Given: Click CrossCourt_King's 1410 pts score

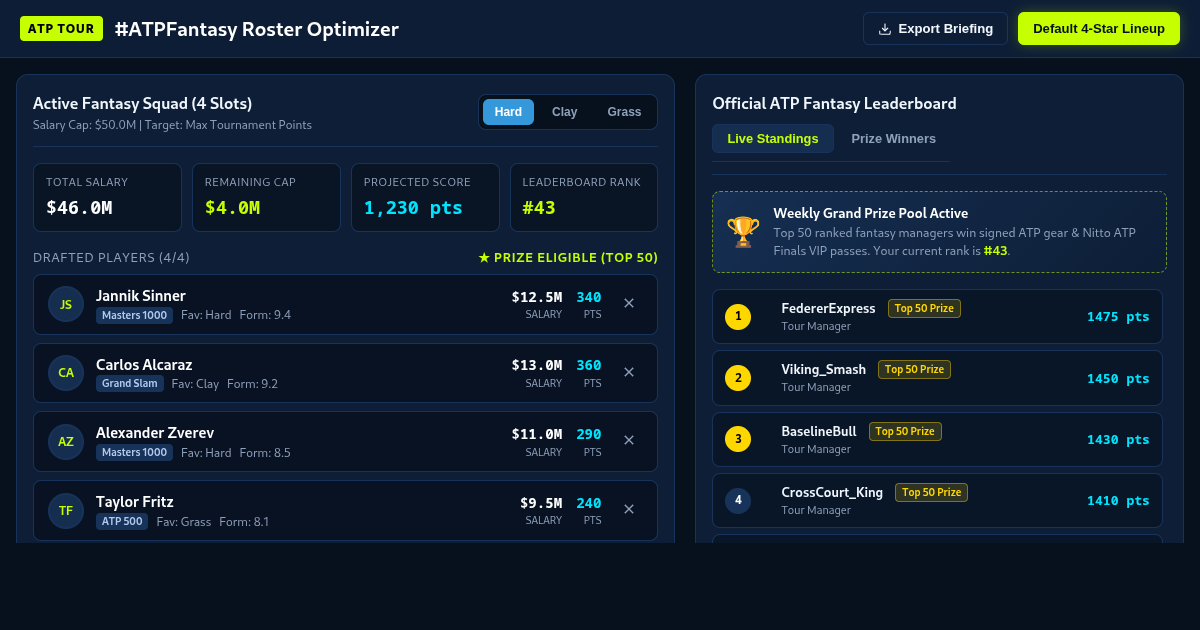Looking at the screenshot, I should pos(1118,500).
